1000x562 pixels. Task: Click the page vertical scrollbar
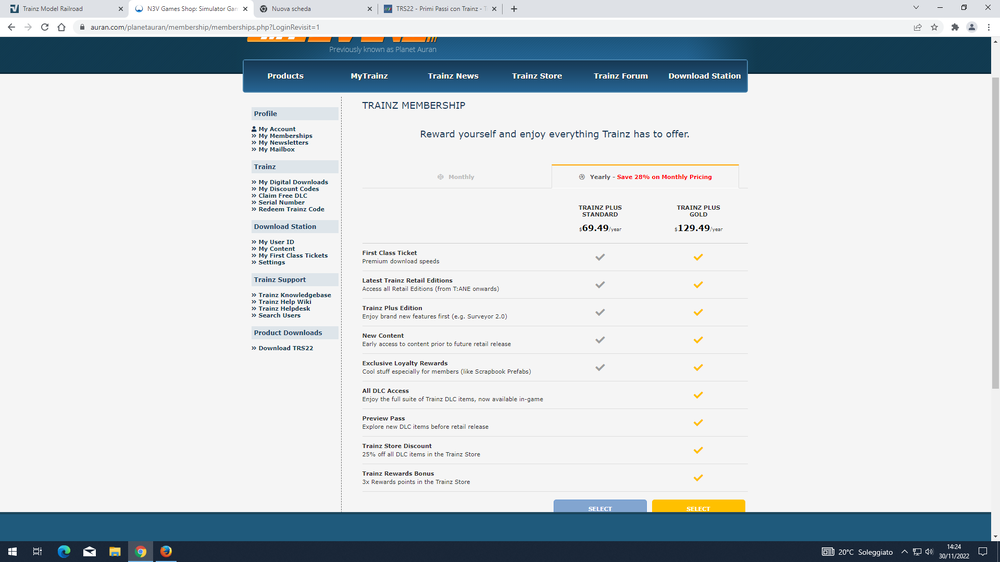995,233
